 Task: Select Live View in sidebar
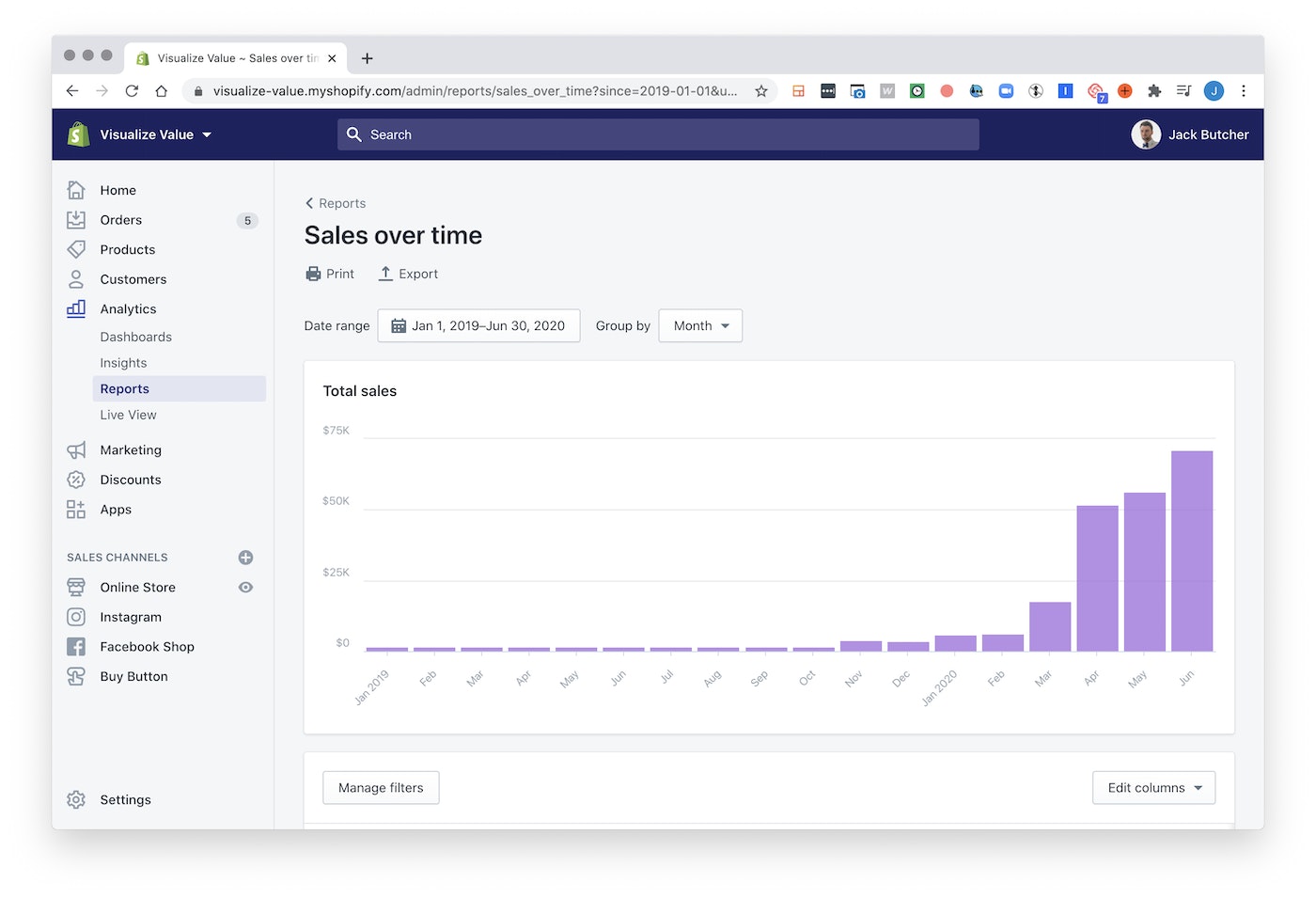[129, 415]
